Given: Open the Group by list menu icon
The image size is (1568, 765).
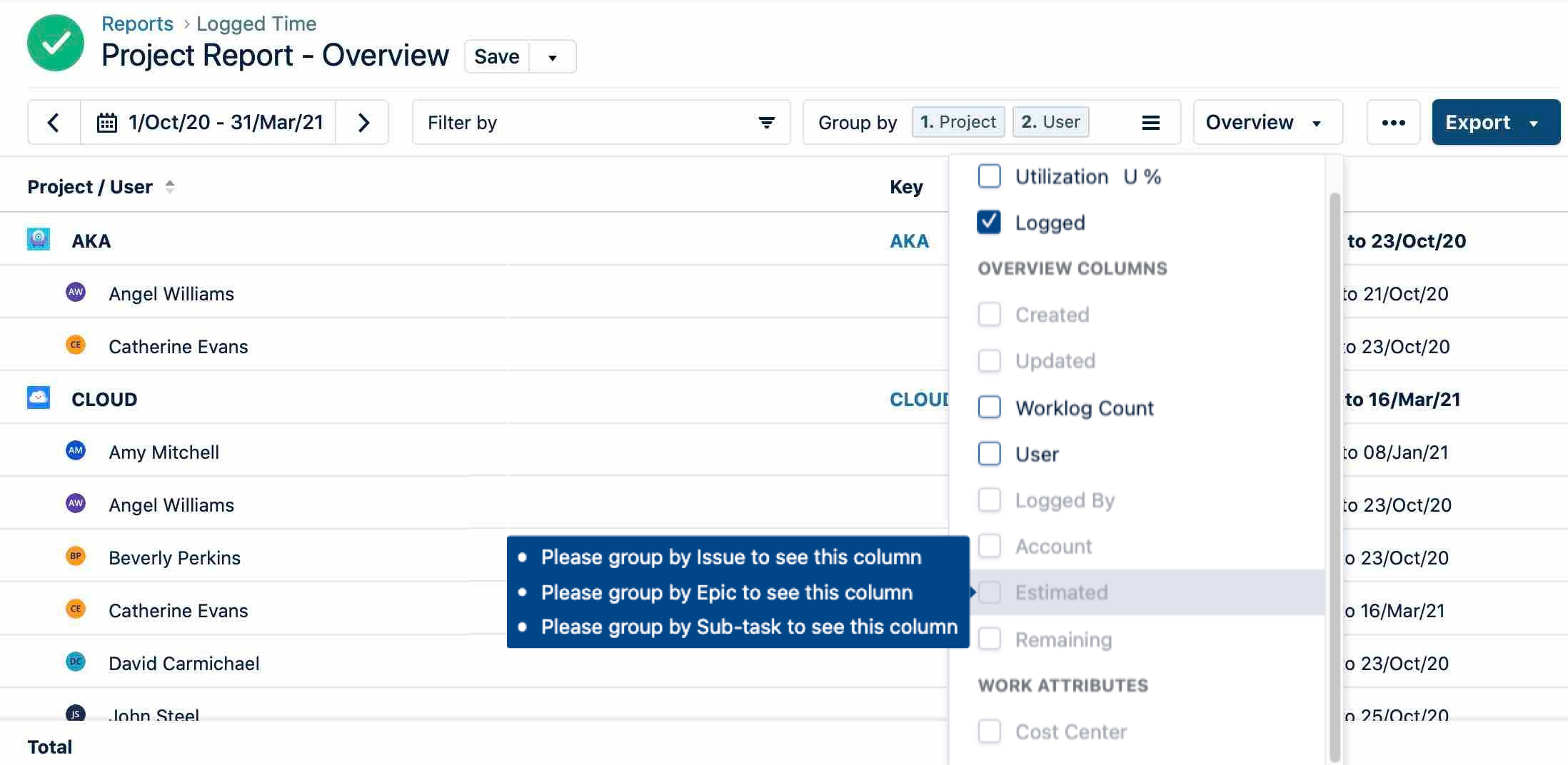Looking at the screenshot, I should pos(1150,123).
